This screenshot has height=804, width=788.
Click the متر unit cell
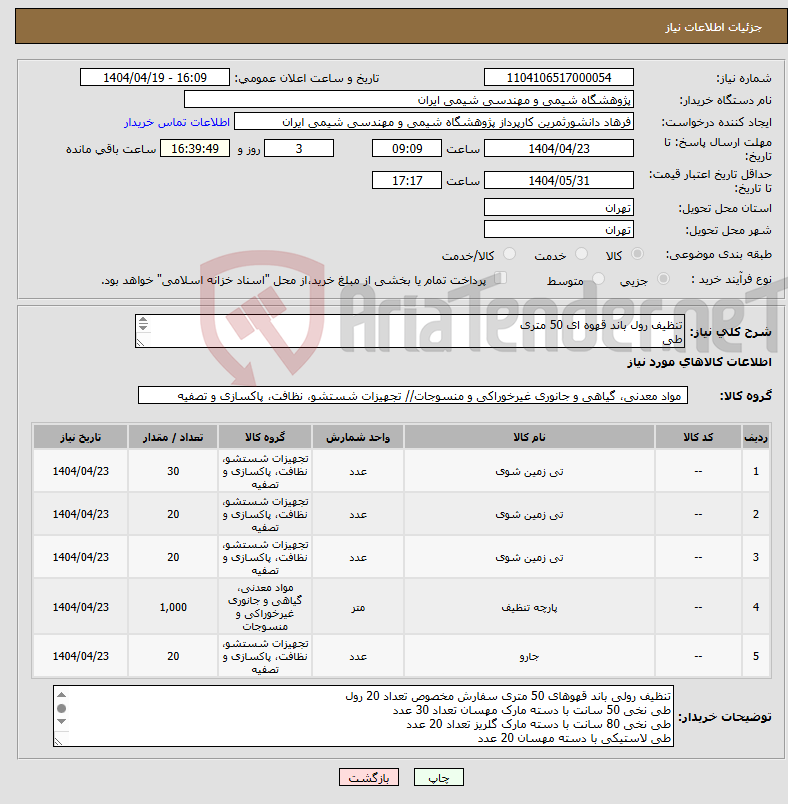coord(358,607)
